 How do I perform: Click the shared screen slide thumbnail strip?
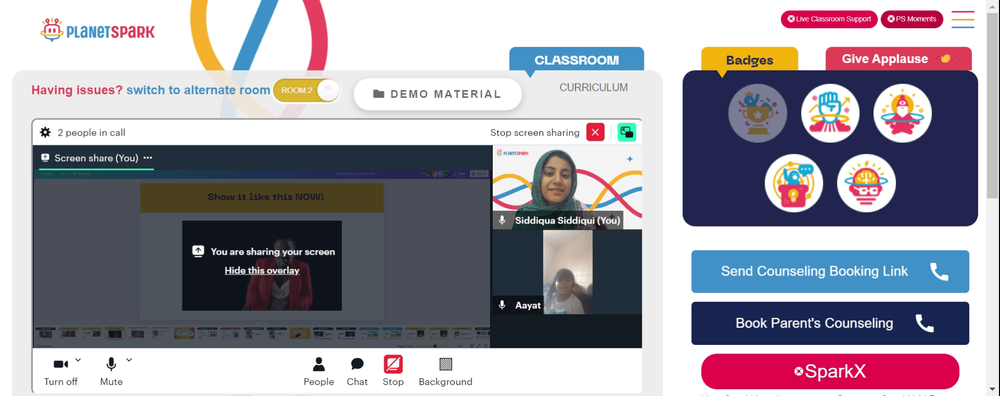(x=262, y=334)
